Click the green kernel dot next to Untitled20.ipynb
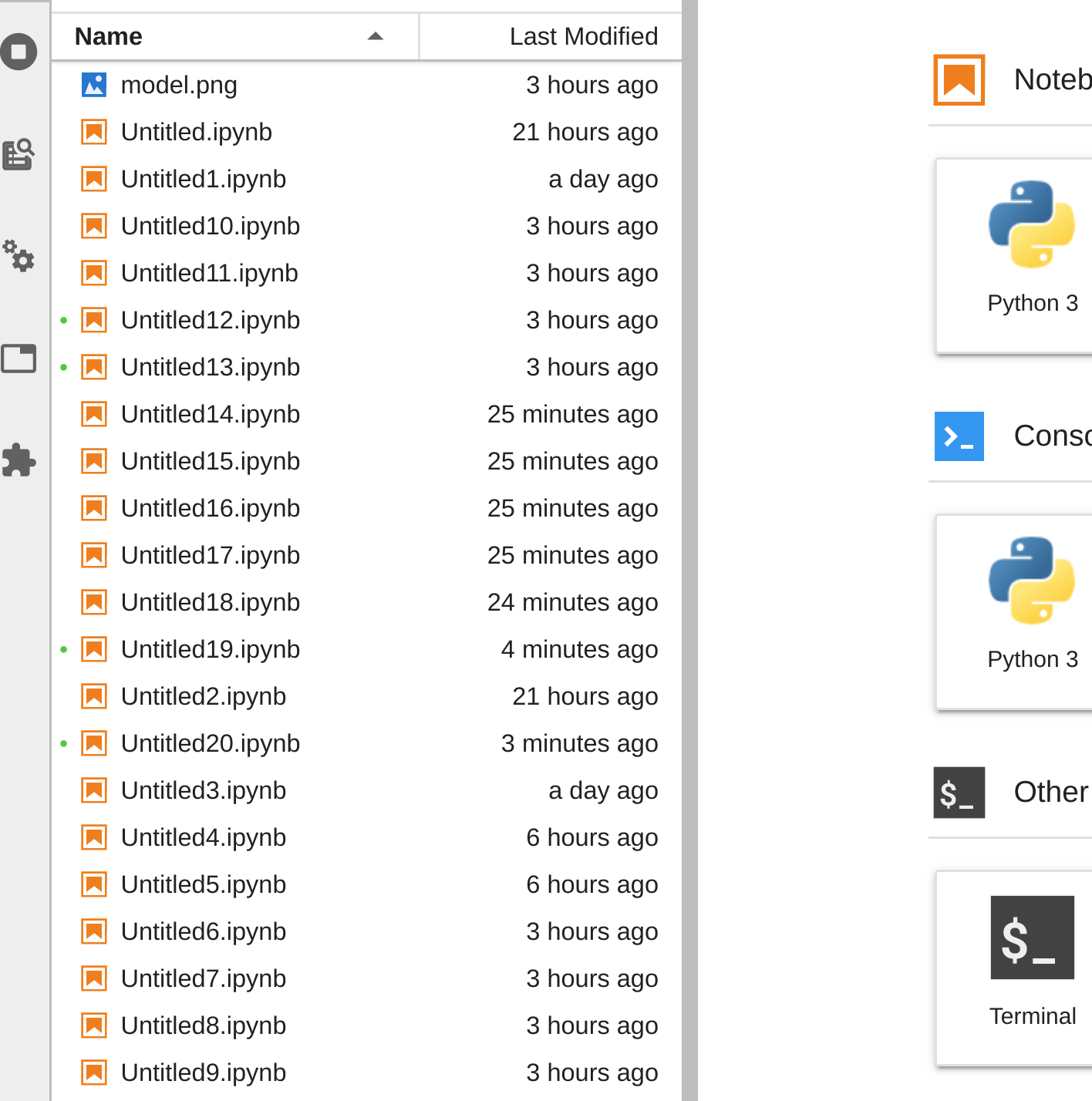The width and height of the screenshot is (1092, 1101). click(63, 743)
